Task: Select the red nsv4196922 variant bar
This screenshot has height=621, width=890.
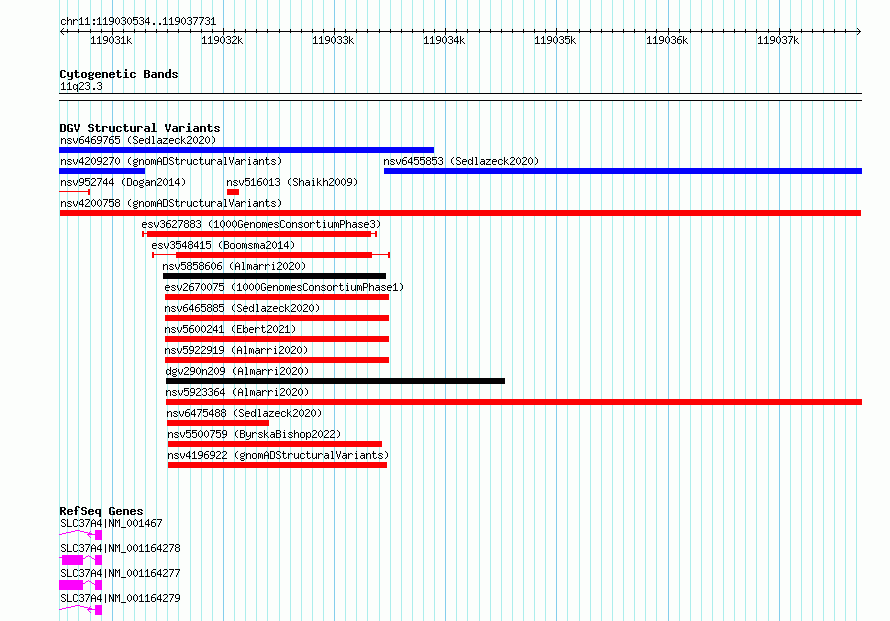Action: click(278, 465)
